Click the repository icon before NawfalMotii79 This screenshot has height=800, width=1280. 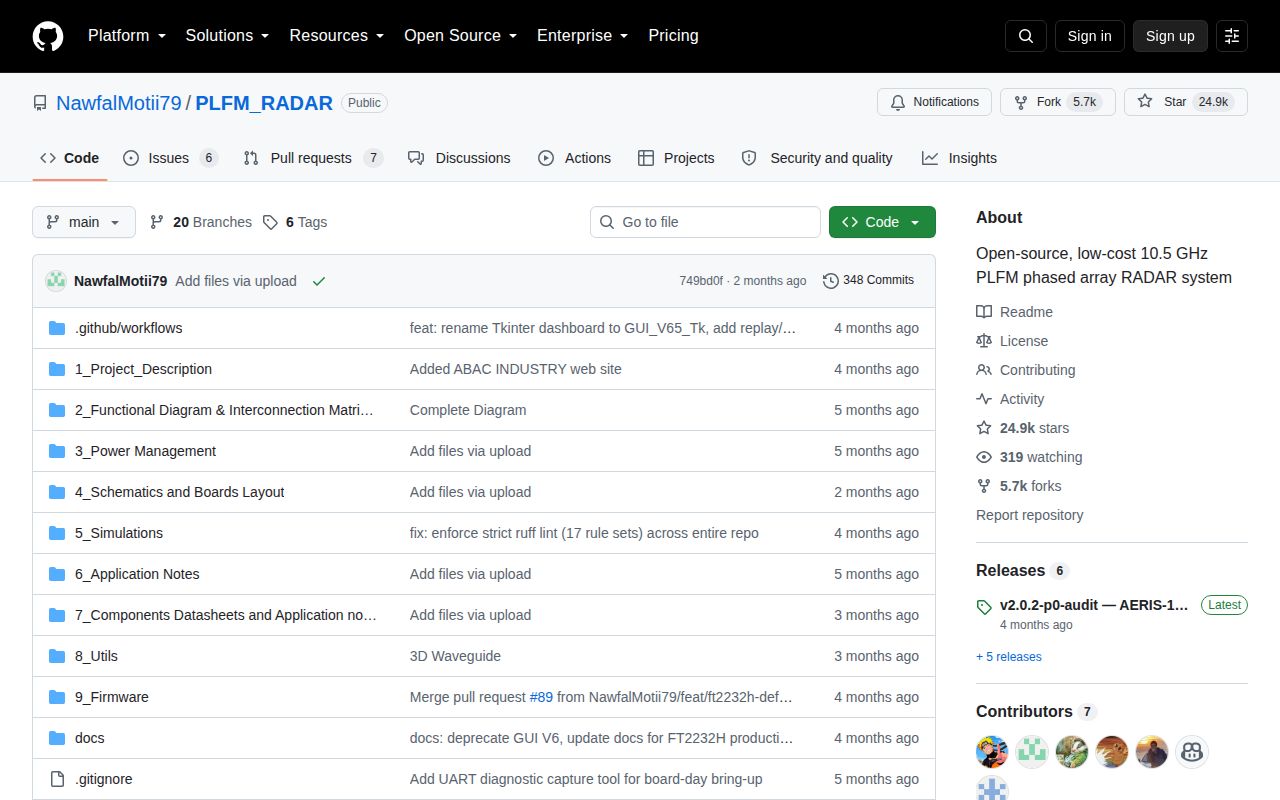[x=40, y=103]
